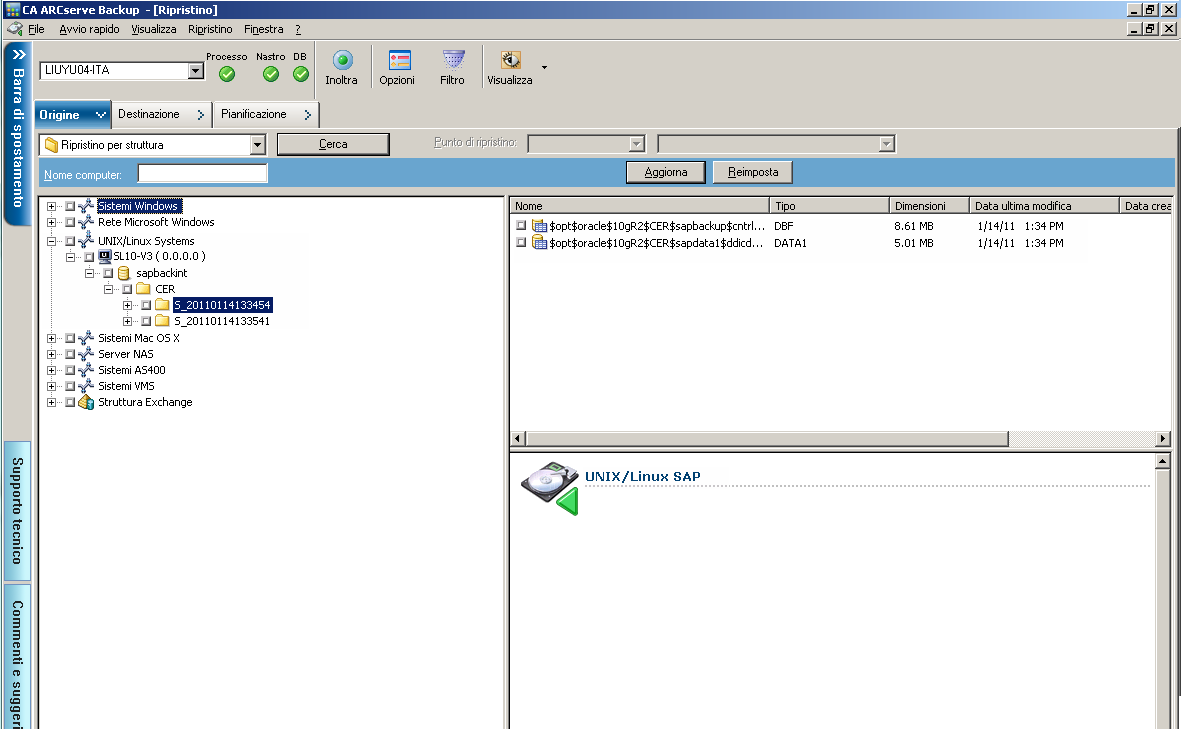Click the Reimposta button

[x=752, y=172]
